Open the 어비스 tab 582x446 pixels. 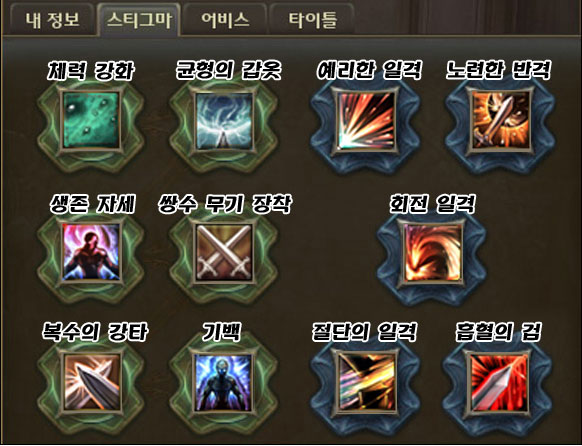pos(225,20)
